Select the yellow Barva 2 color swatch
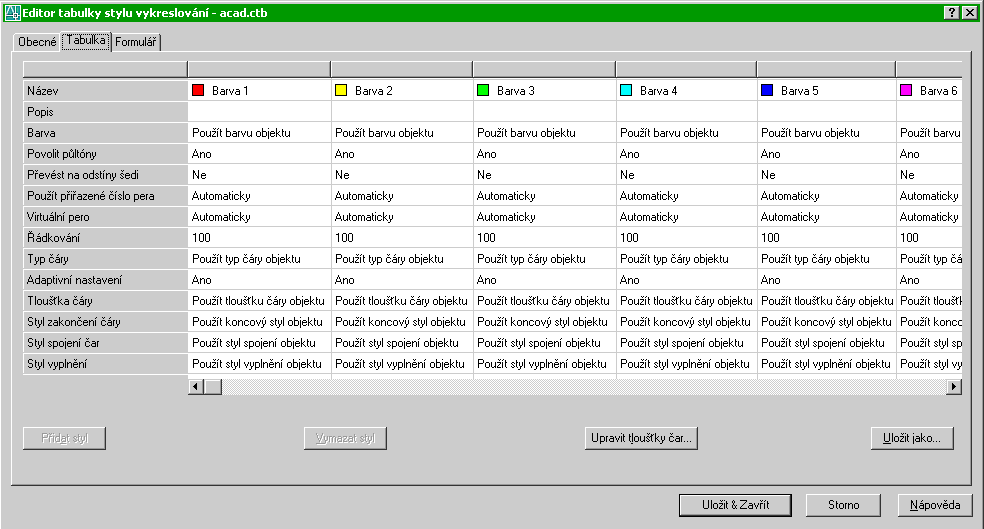 [x=341, y=90]
